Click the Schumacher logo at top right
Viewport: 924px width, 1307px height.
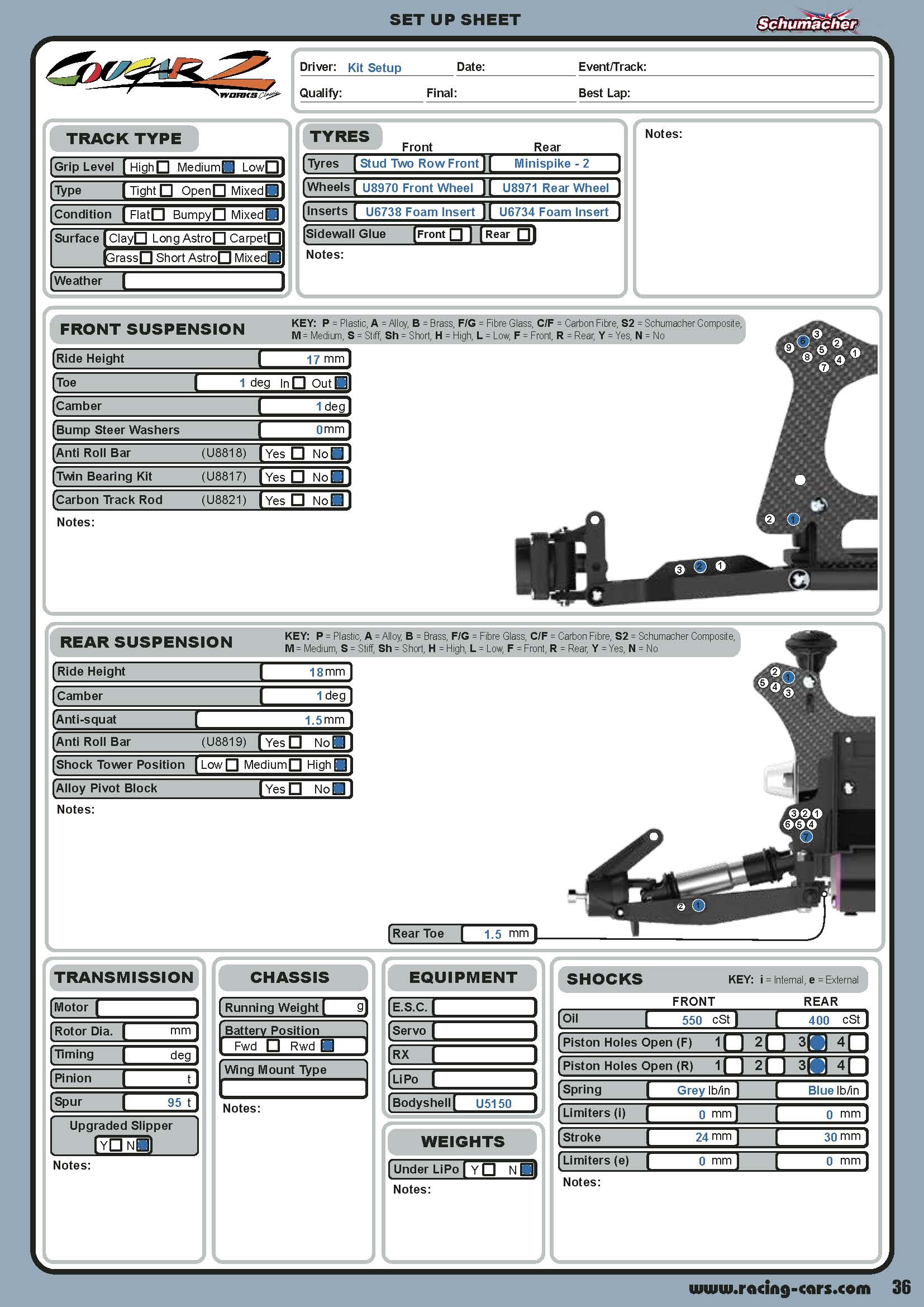coord(806,23)
